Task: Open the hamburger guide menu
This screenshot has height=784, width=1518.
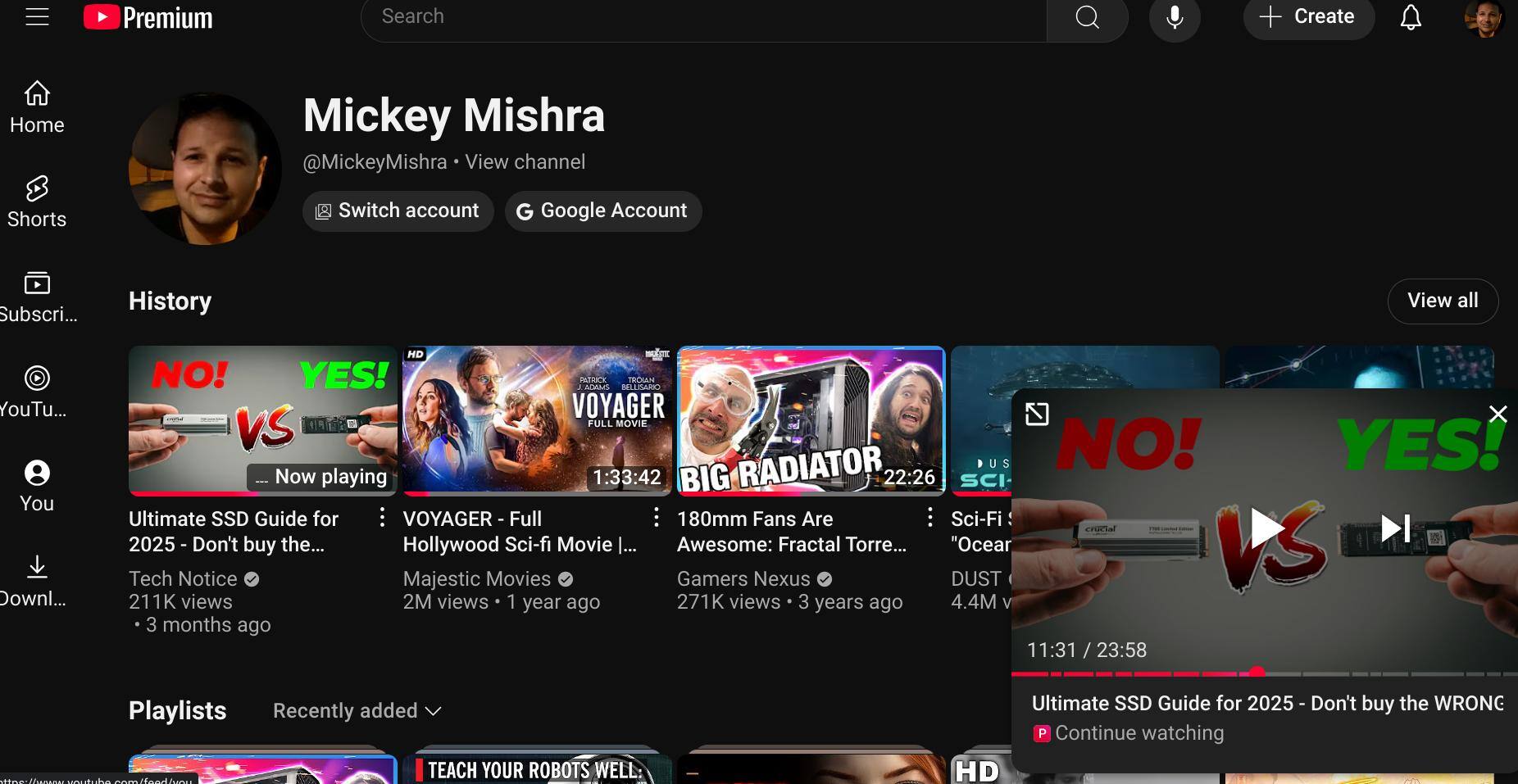Action: [x=37, y=16]
